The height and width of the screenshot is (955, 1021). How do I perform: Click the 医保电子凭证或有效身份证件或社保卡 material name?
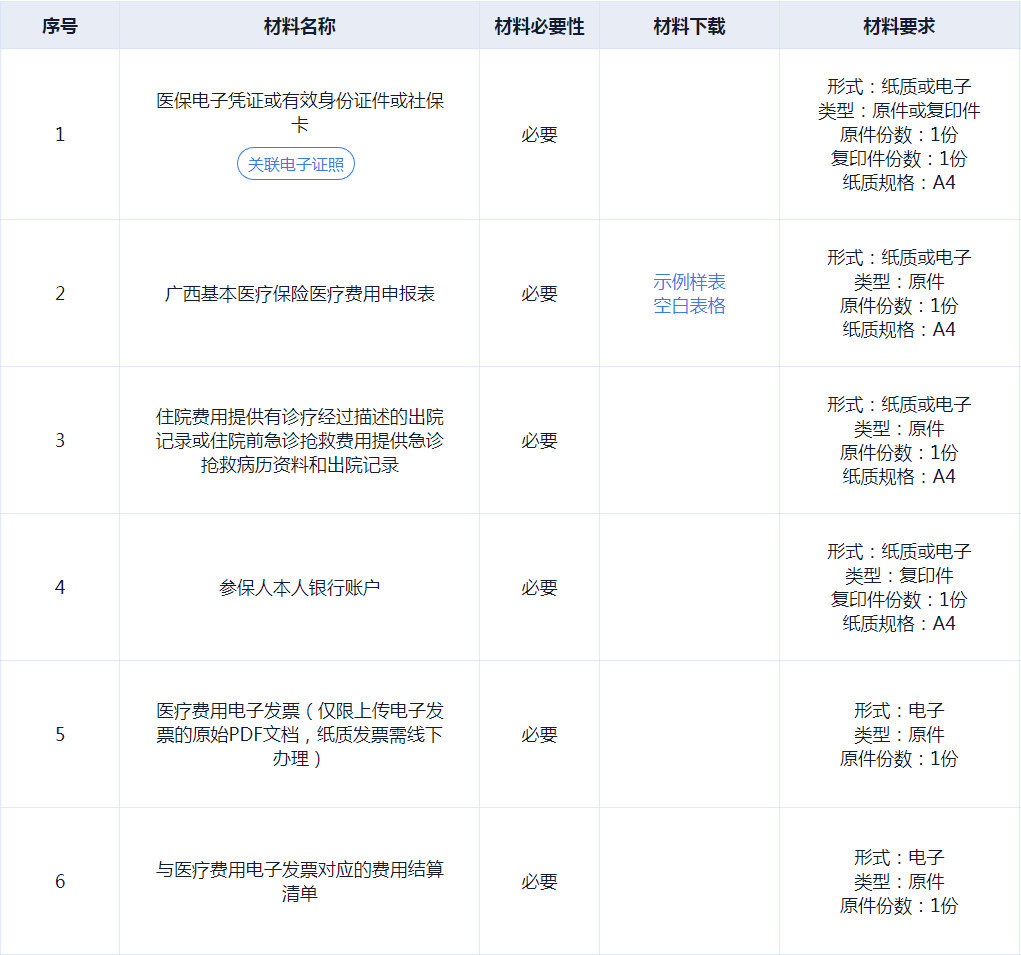click(x=300, y=113)
